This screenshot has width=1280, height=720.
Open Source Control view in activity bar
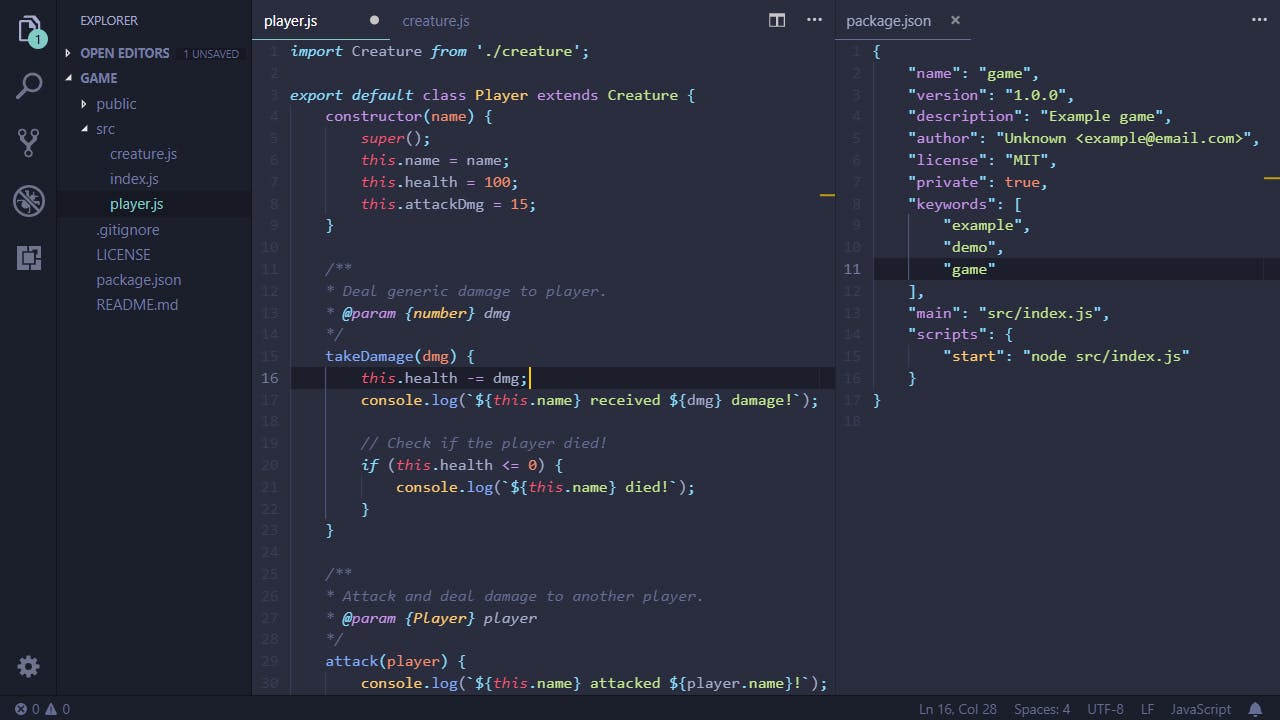(29, 143)
